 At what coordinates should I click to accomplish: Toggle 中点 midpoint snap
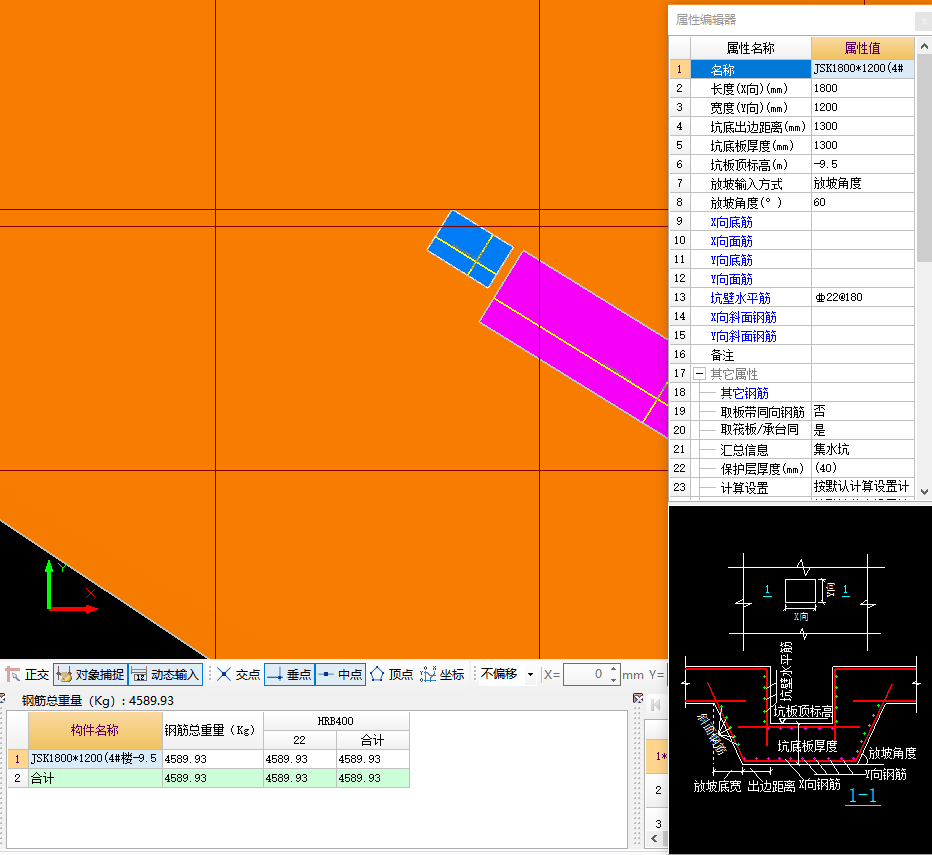[x=341, y=674]
